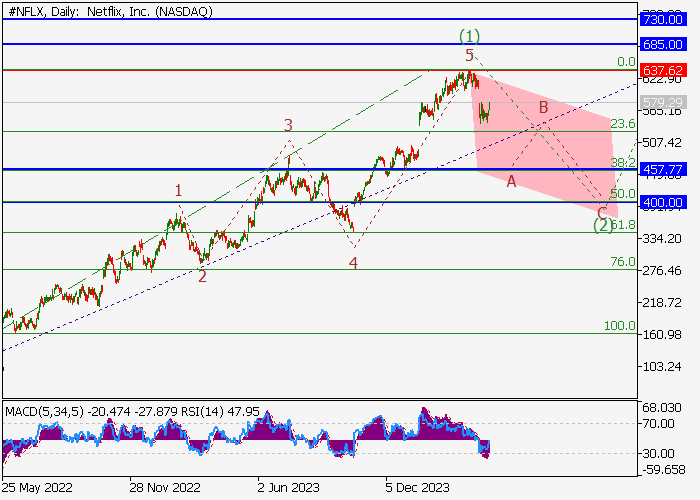
Task: Click the 30.00 RSI level value
Action: [658, 454]
